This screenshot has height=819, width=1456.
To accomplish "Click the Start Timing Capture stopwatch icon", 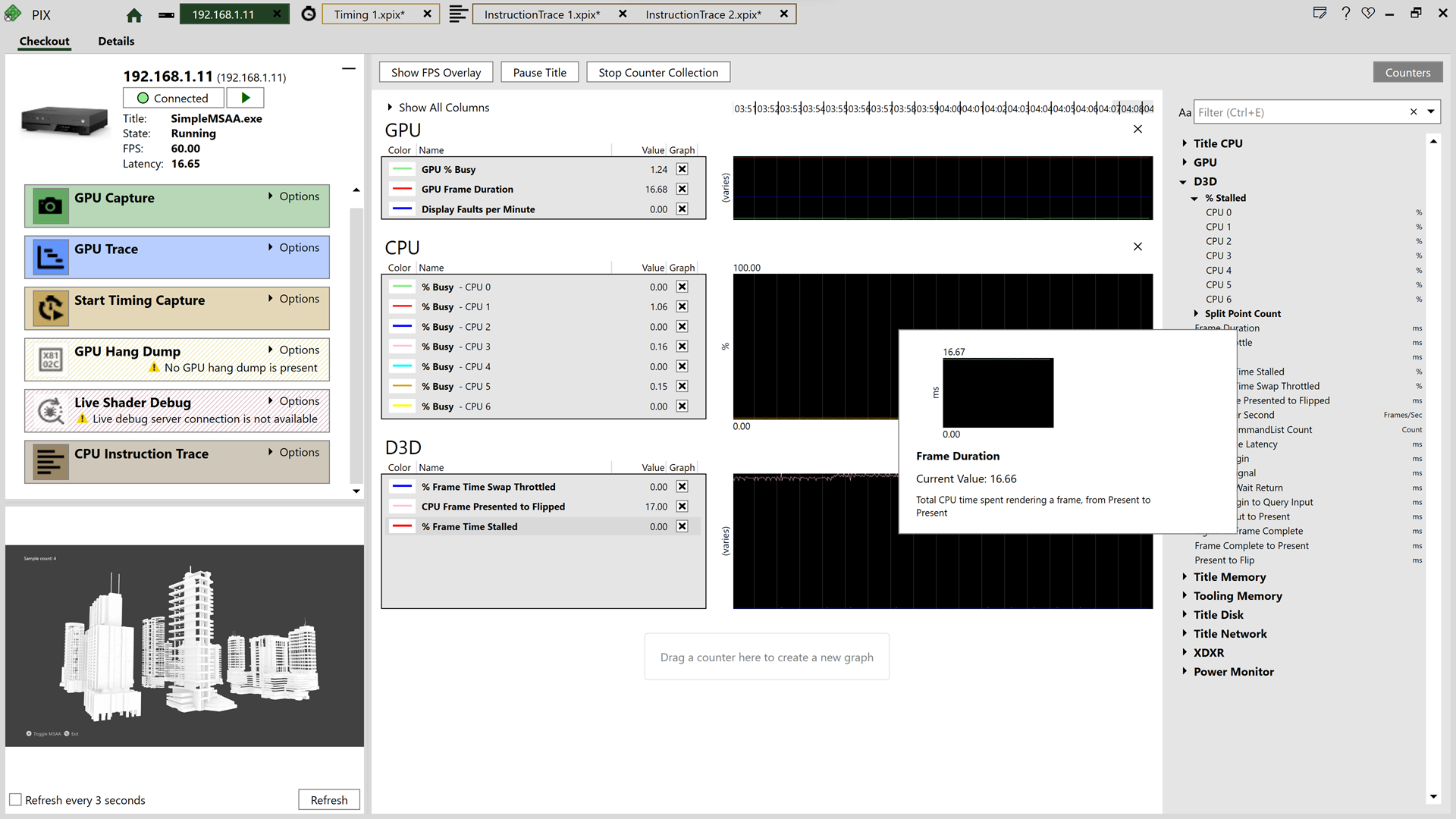I will point(50,308).
